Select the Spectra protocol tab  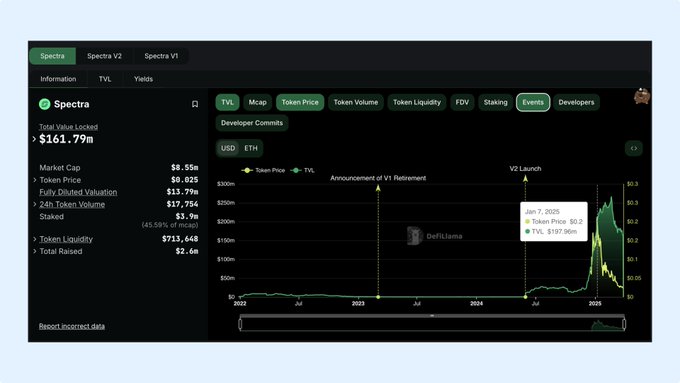click(52, 56)
